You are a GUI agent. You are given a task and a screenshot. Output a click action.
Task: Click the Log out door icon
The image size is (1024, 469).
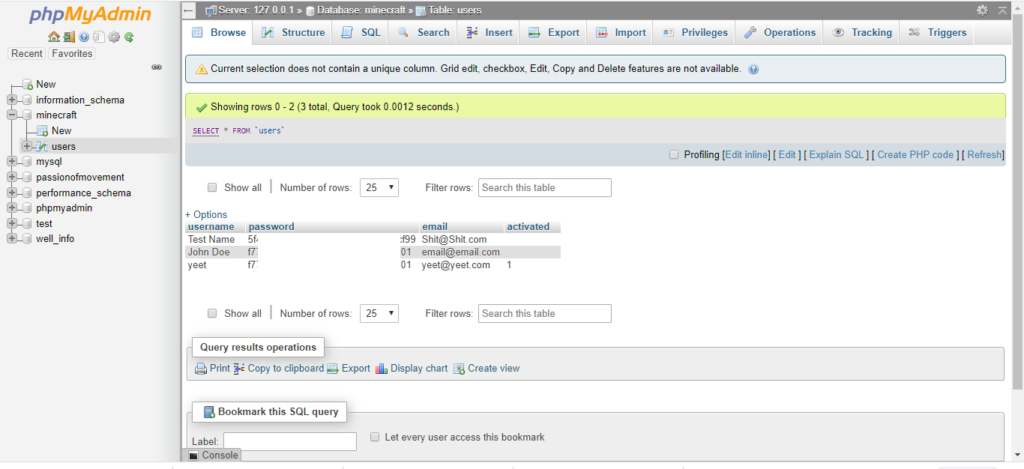[68, 37]
